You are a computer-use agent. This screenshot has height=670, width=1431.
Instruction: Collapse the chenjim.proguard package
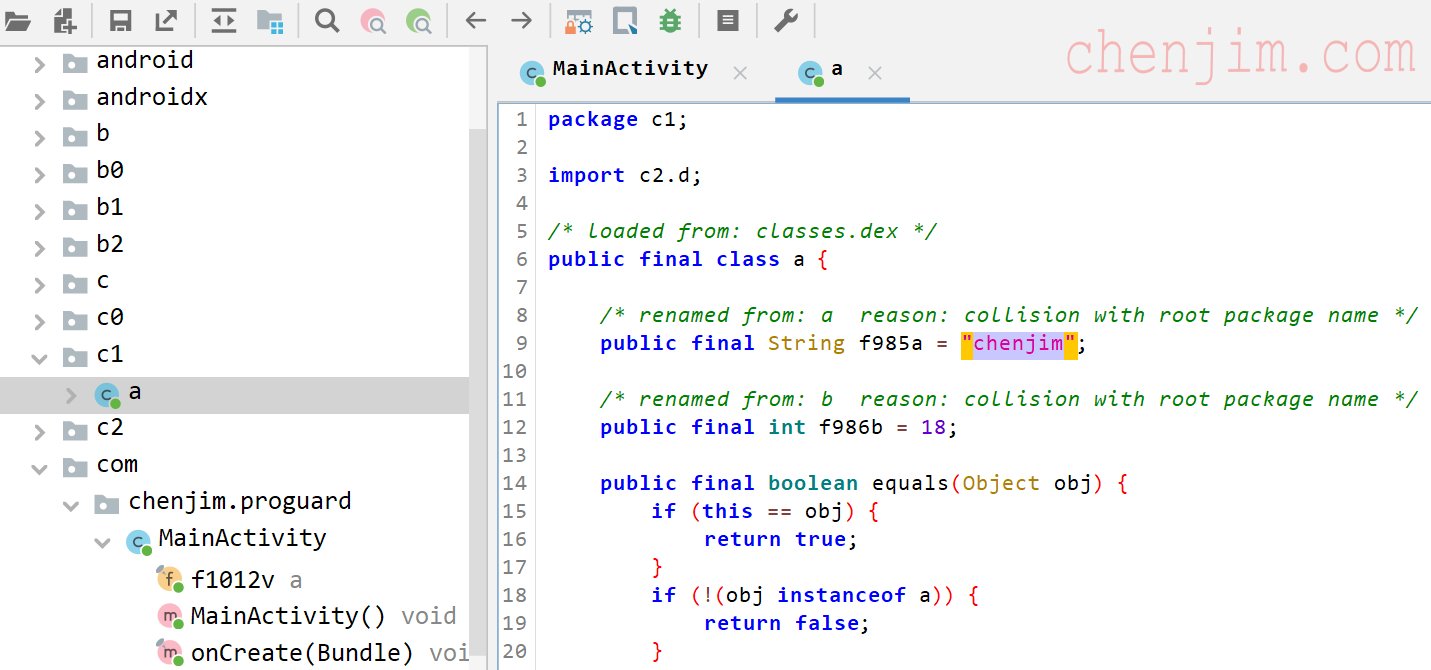coord(71,505)
